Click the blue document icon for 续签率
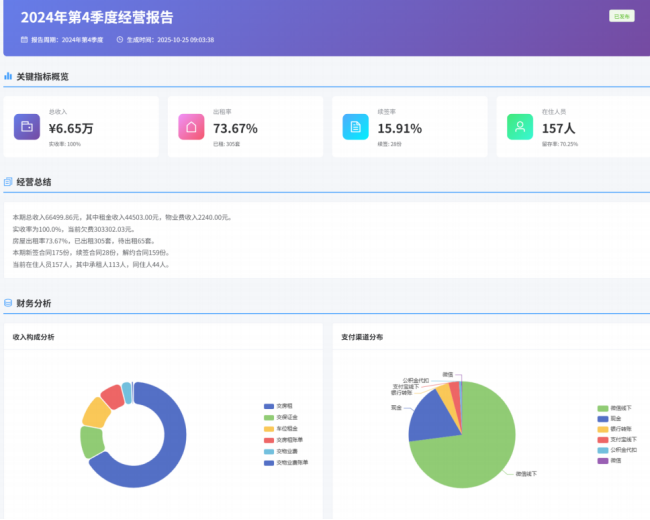This screenshot has width=650, height=520. pos(355,127)
